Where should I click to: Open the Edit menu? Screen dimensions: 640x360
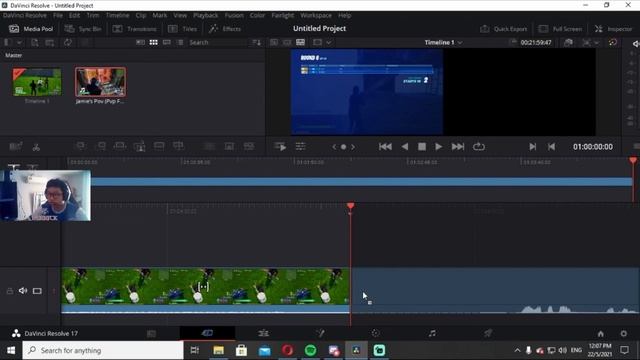[74, 15]
